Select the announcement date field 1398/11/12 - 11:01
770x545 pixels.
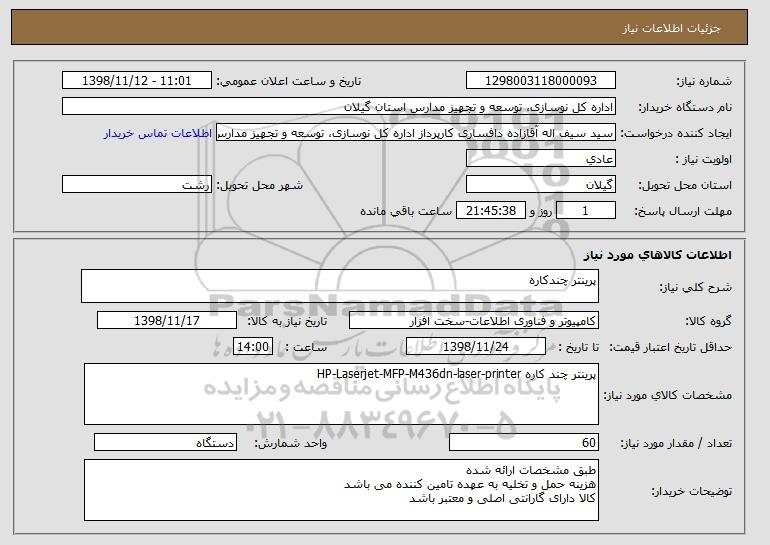tap(137, 81)
